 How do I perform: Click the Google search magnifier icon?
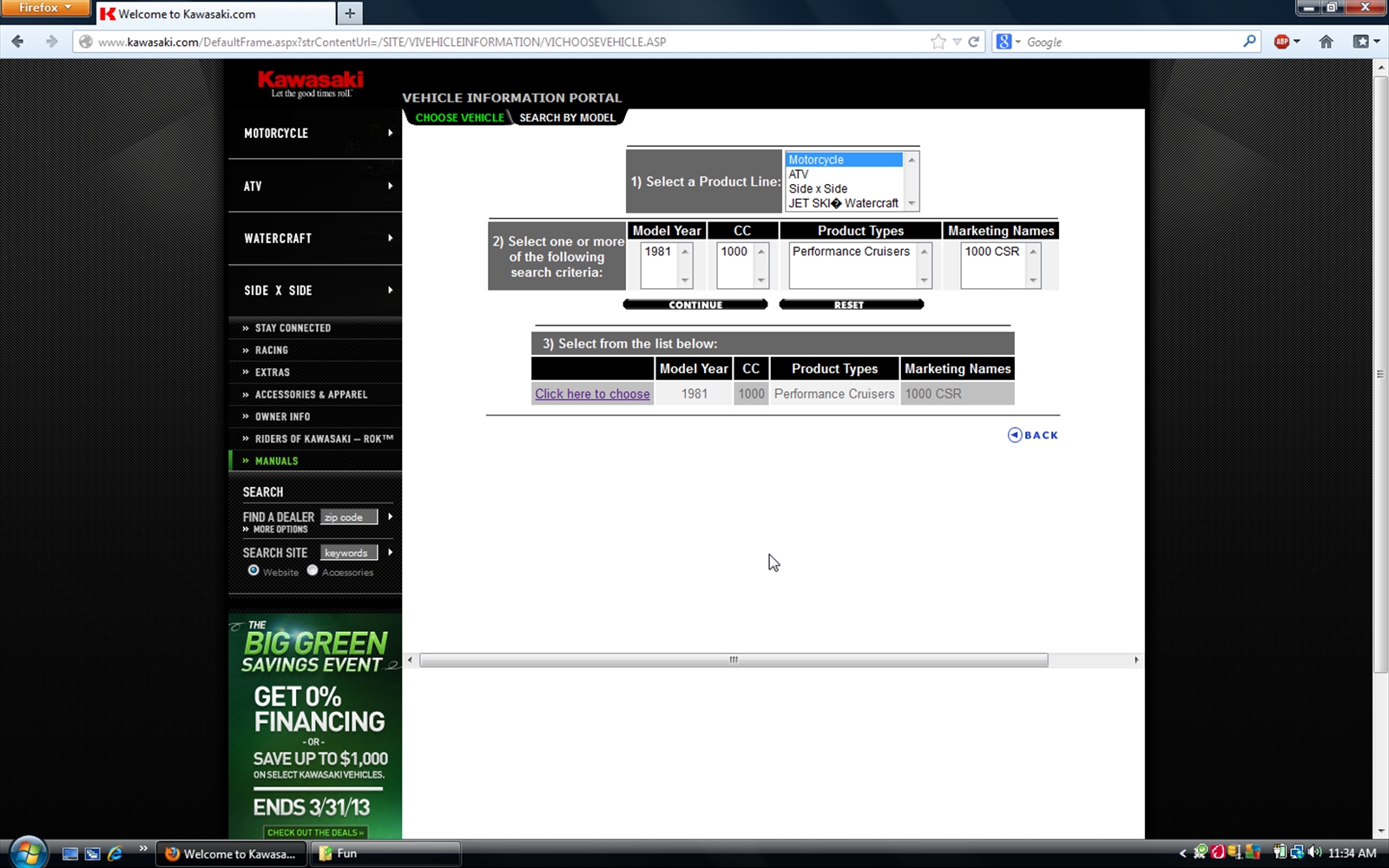click(x=1249, y=42)
